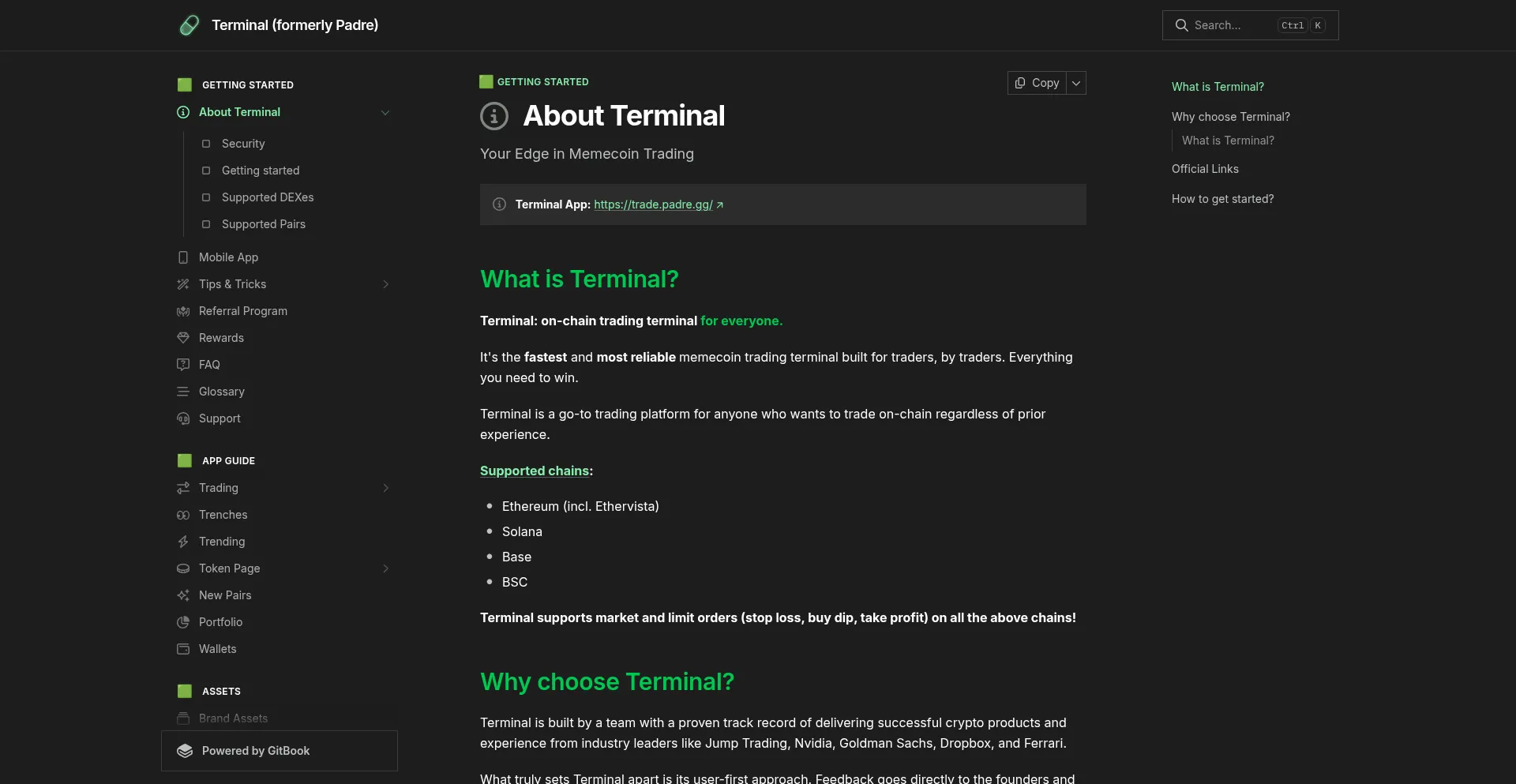This screenshot has height=784, width=1516.
Task: Click the Referral Program handshake icon
Action: (x=183, y=311)
